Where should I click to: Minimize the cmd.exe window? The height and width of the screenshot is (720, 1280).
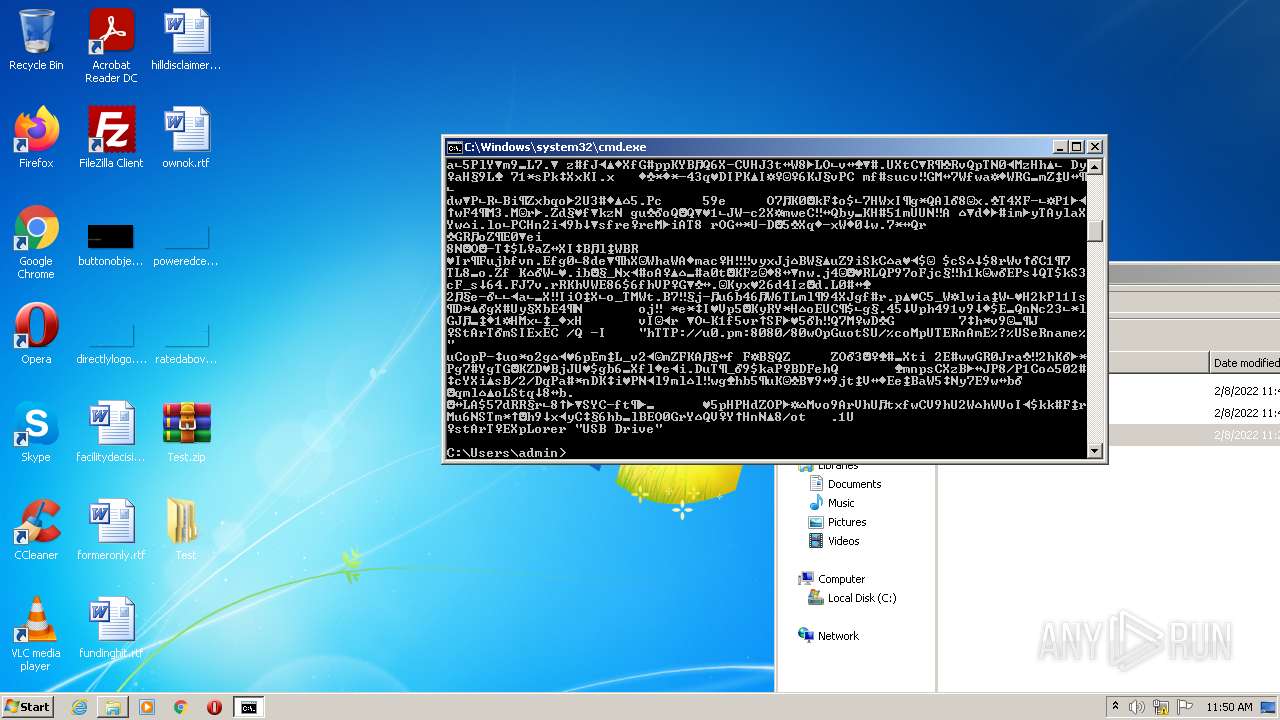1061,146
